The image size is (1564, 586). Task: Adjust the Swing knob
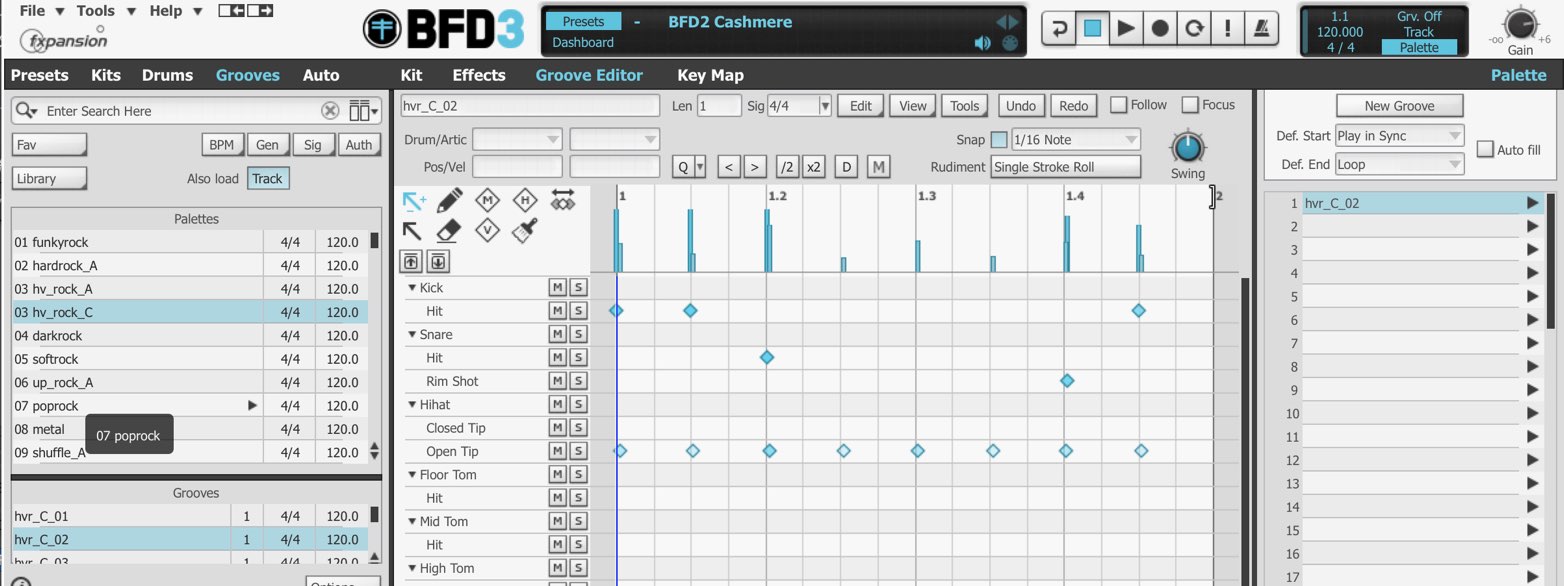click(1187, 148)
